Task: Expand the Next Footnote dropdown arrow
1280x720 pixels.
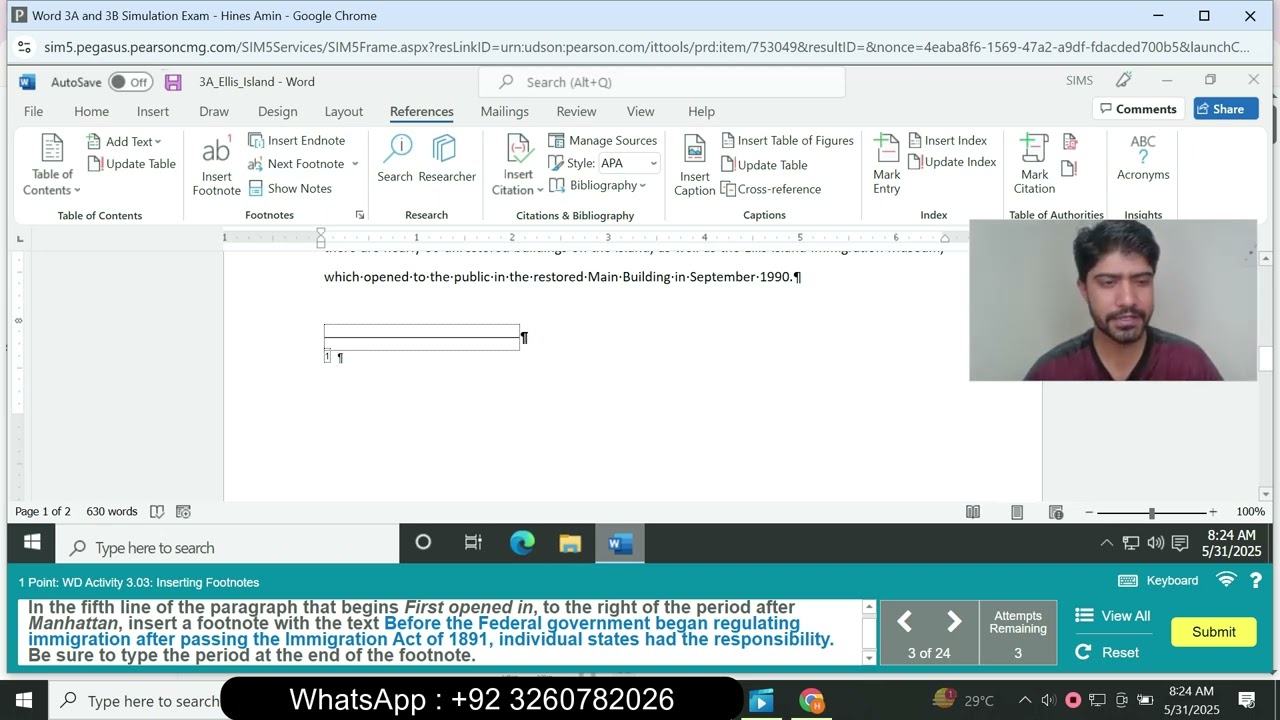Action: (354, 164)
